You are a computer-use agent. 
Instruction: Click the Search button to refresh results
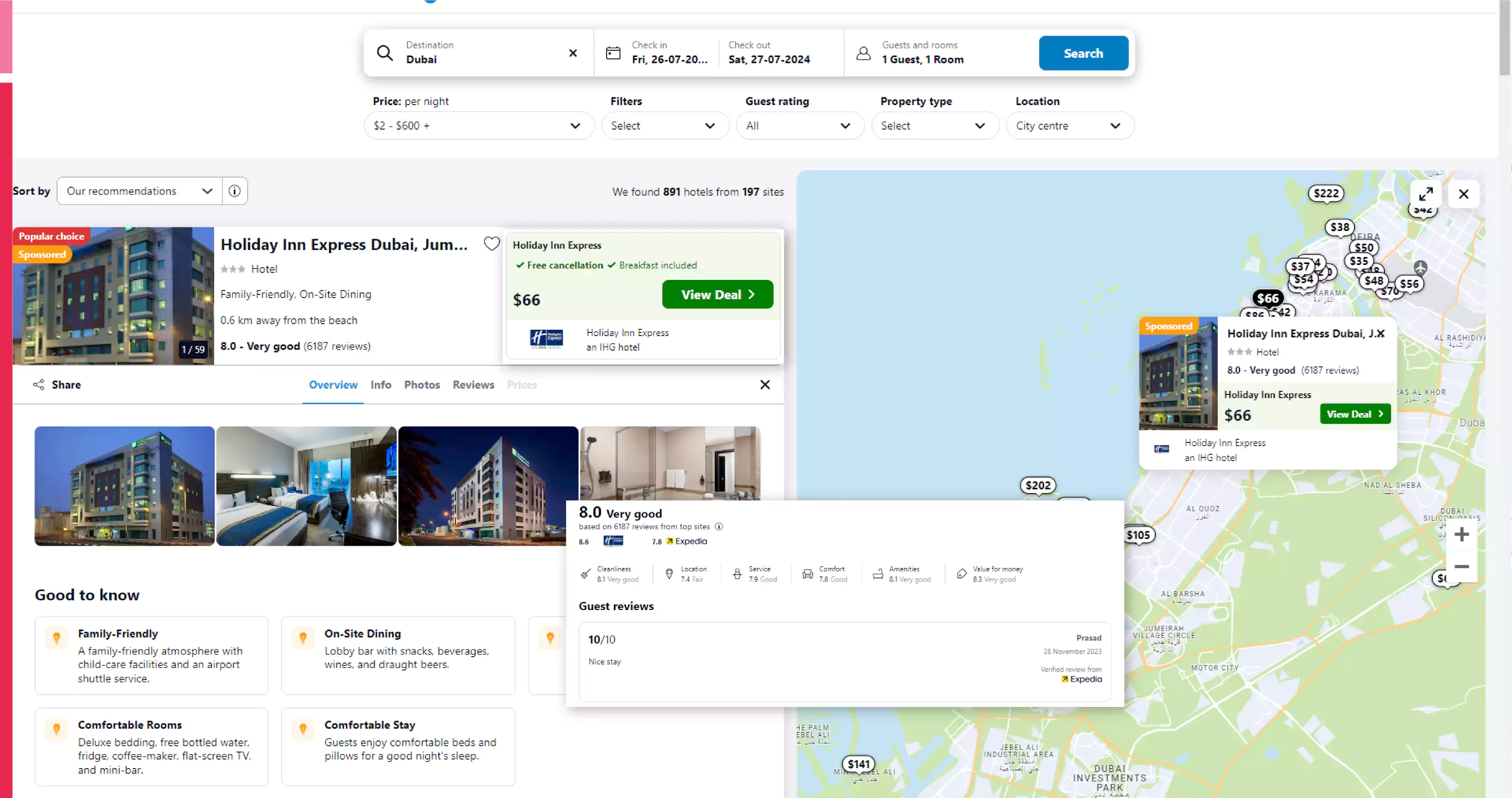(x=1083, y=53)
